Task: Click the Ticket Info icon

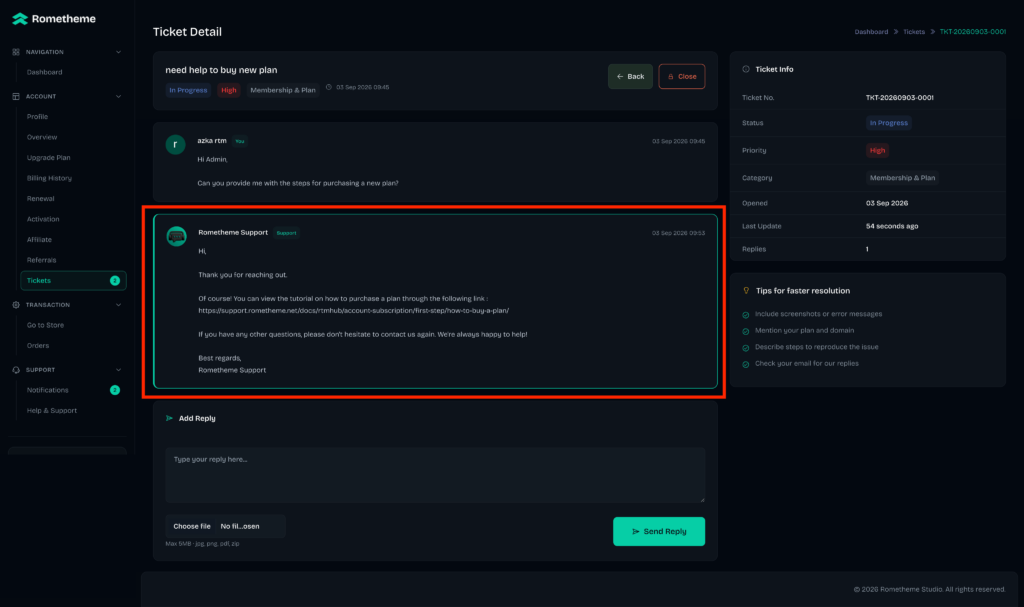Action: point(746,69)
